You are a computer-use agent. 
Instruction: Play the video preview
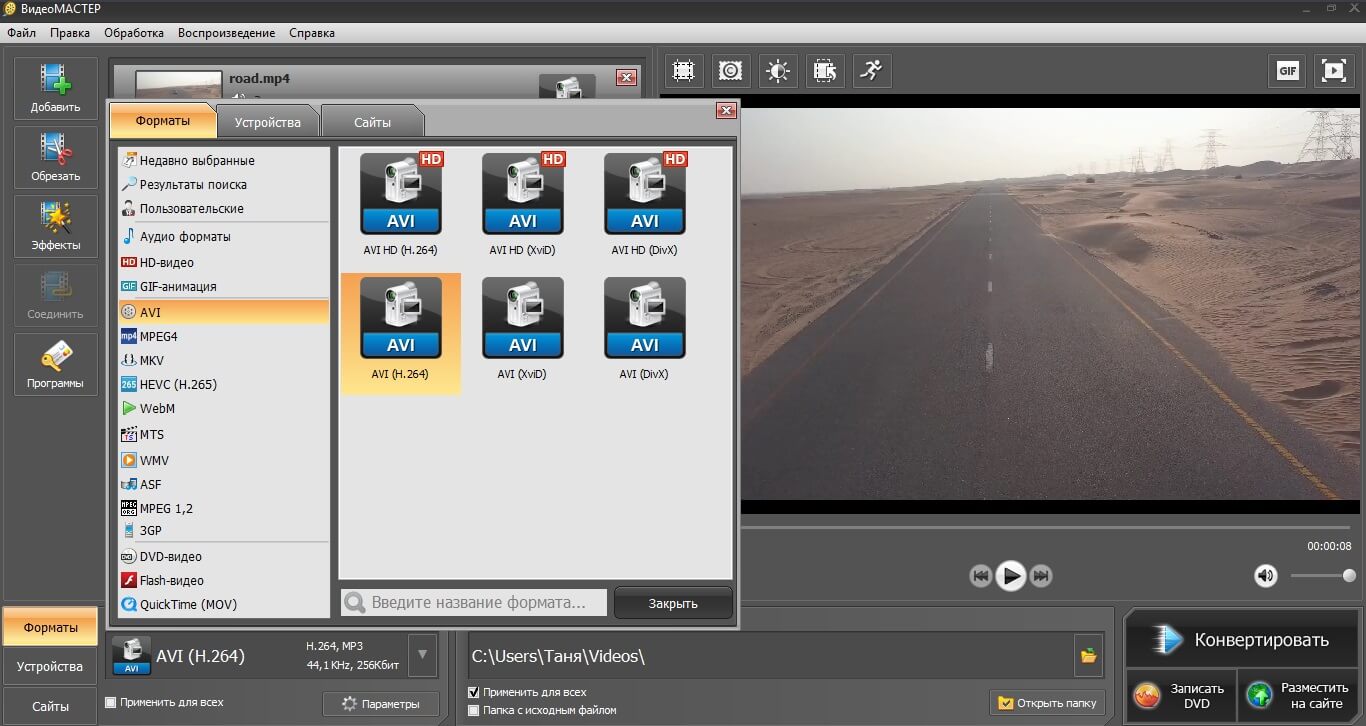tap(1011, 576)
